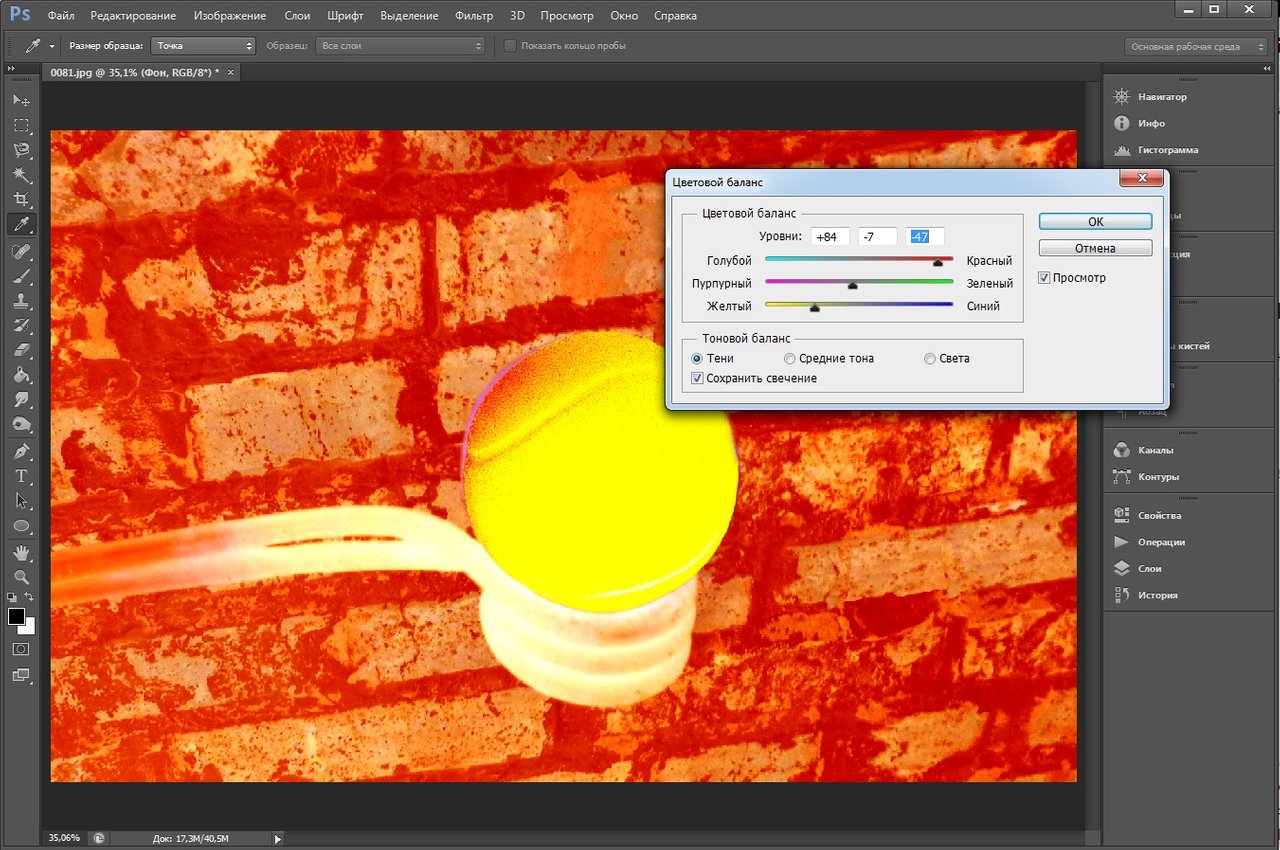Toggle the Preview (Просмотр) checkbox
This screenshot has height=850, width=1280.
click(x=1044, y=277)
